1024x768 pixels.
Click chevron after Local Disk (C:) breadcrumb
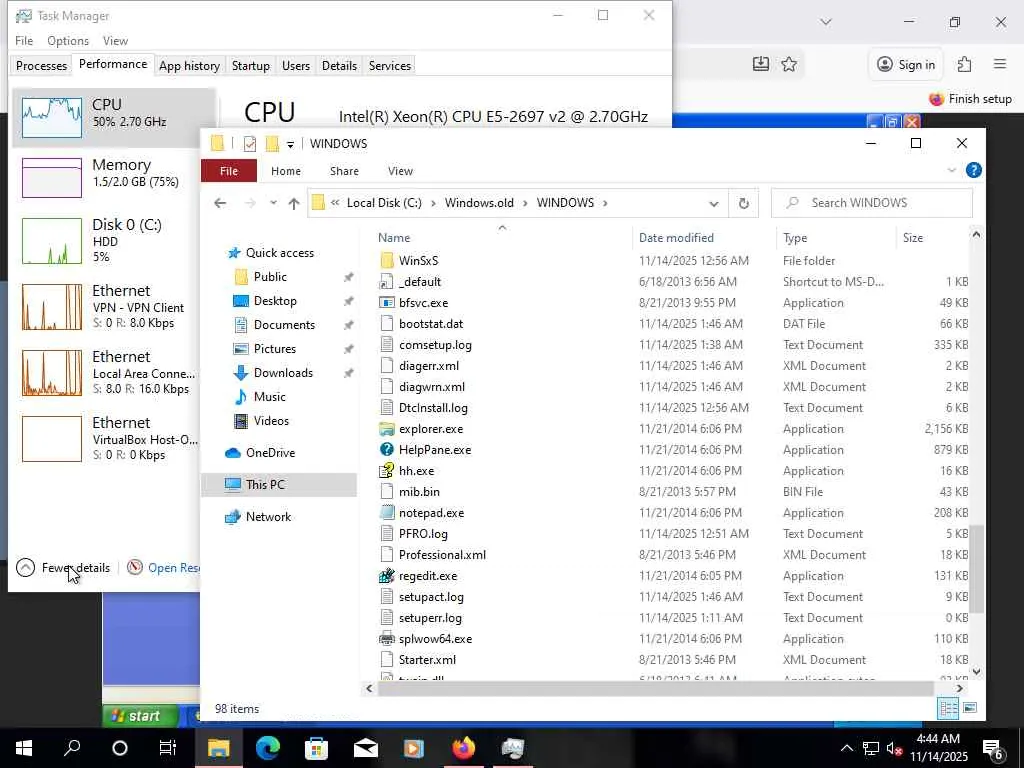[x=434, y=203]
